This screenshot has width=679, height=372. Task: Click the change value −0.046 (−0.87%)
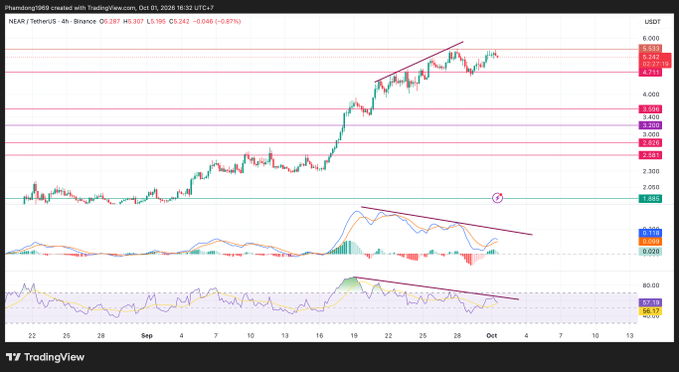click(x=217, y=21)
